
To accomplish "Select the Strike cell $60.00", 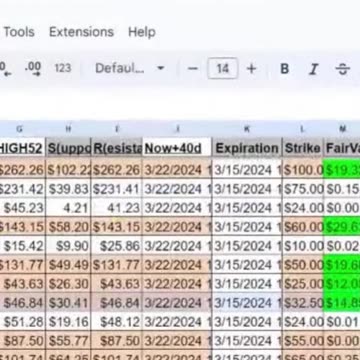I will click(302, 227).
